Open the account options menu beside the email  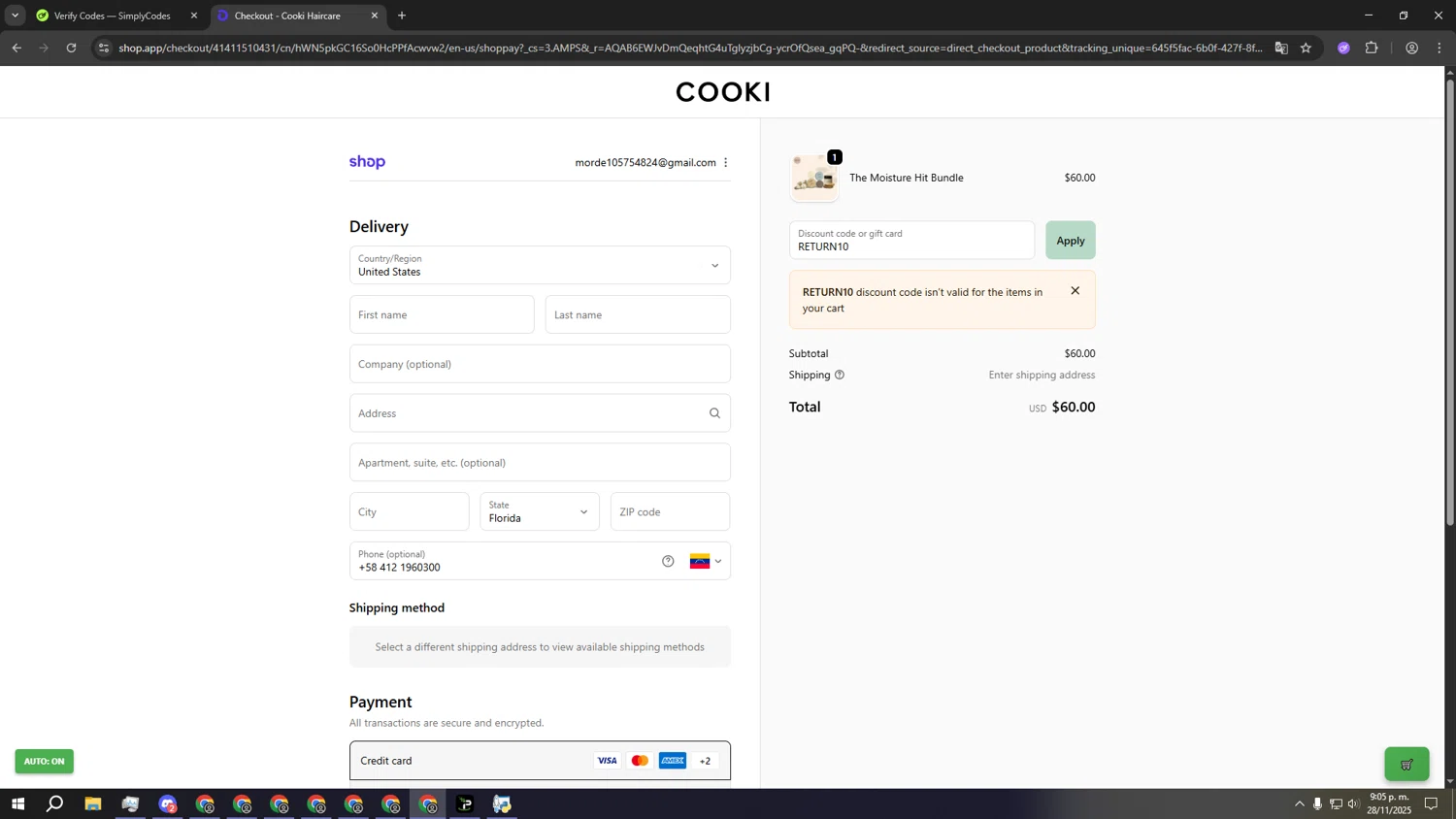[x=725, y=162]
